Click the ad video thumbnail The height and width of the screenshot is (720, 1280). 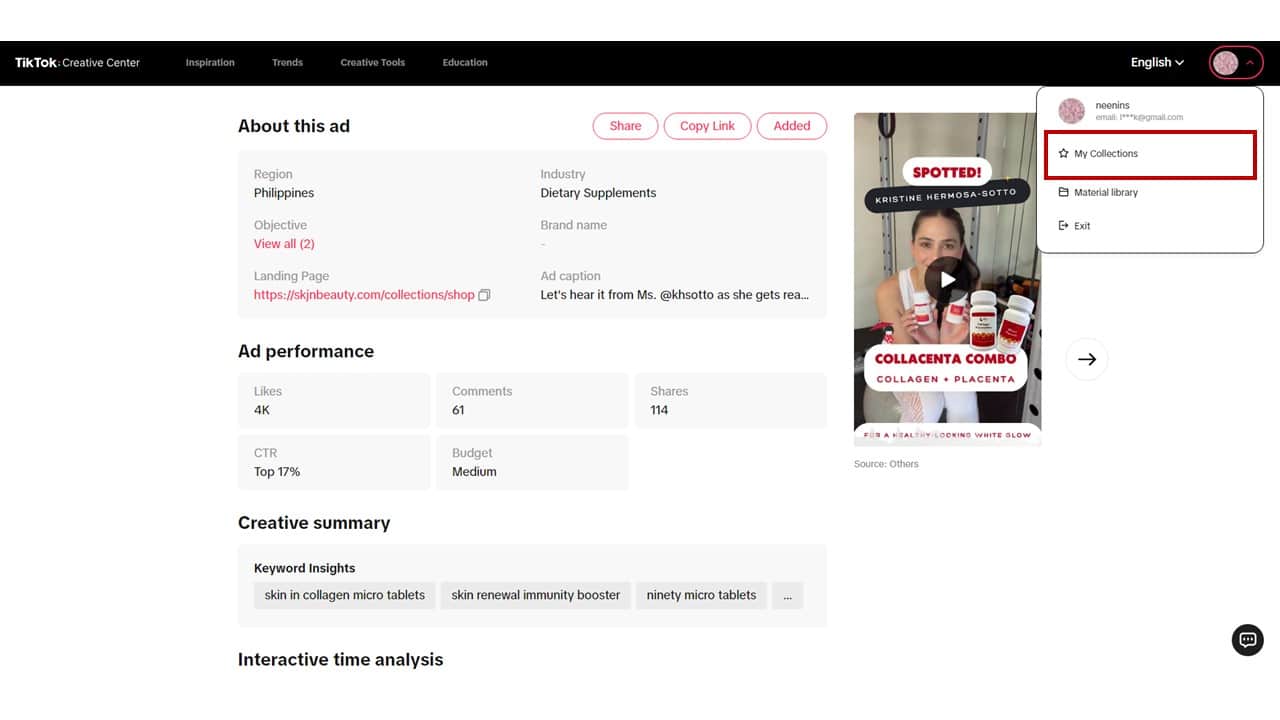947,279
